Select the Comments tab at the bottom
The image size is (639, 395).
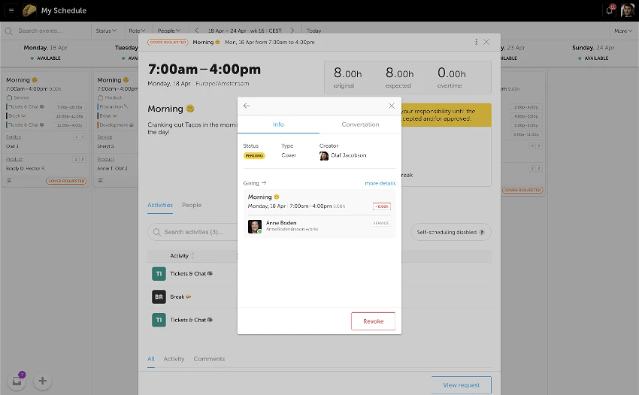[209, 359]
